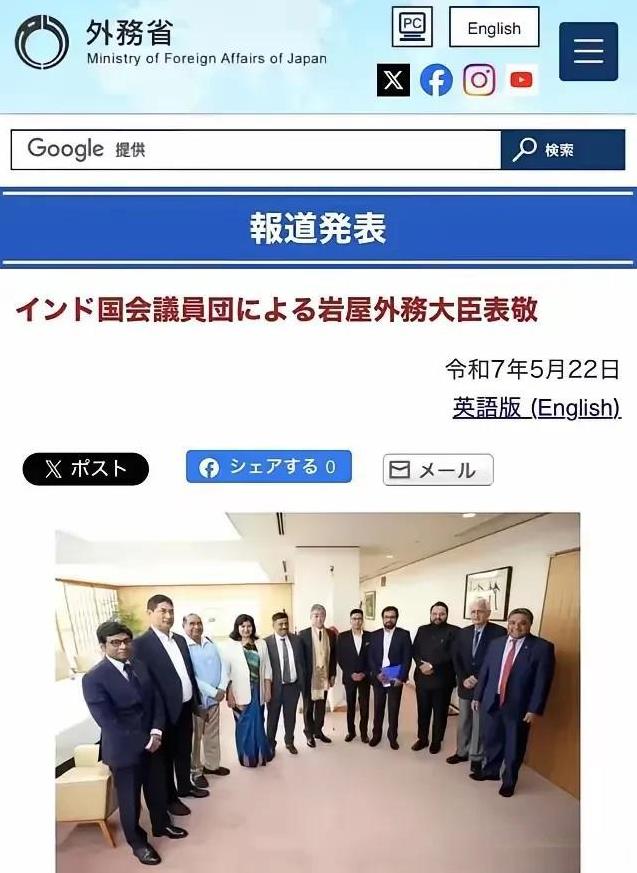Image resolution: width=637 pixels, height=873 pixels.
Task: Switch to PC view icon
Action: tap(412, 27)
